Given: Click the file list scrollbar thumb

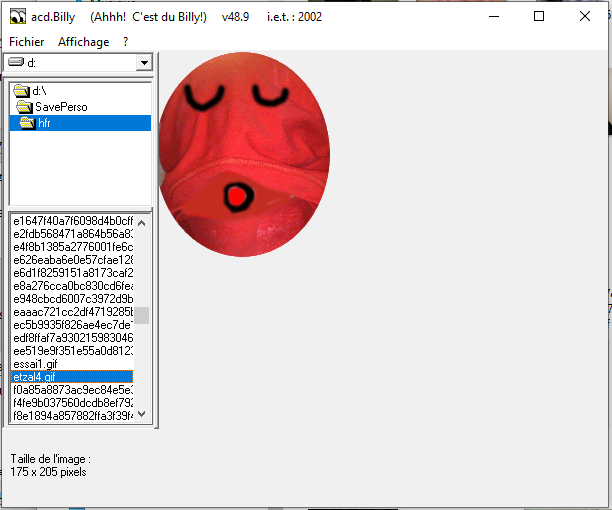Looking at the screenshot, I should 142,315.
